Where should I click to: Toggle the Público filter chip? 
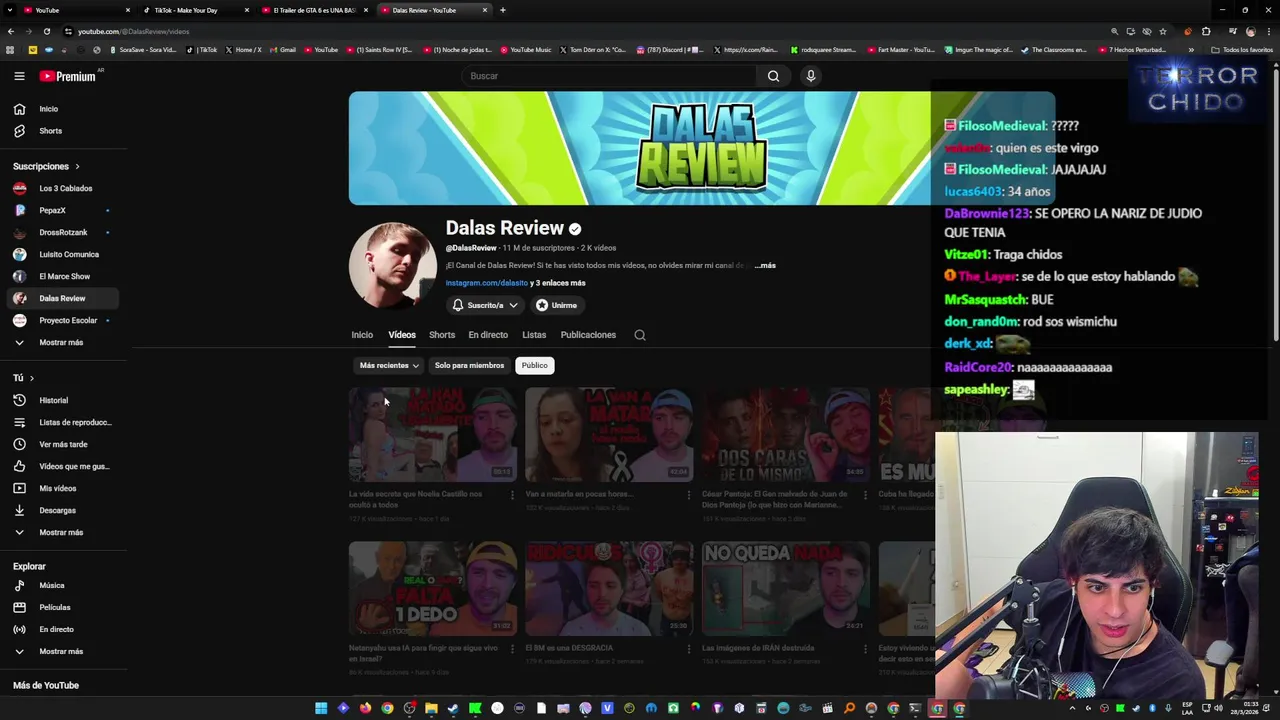535,365
